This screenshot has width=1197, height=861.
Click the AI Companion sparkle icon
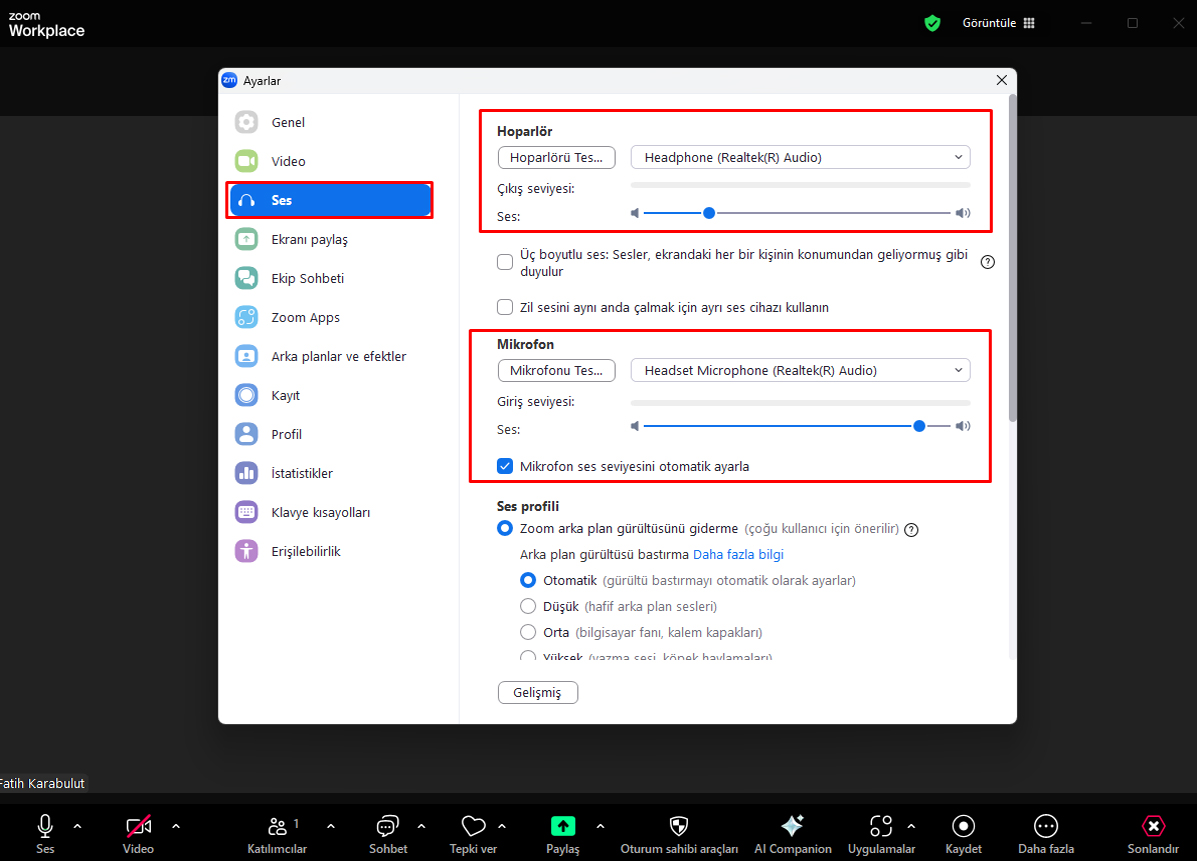click(x=792, y=826)
